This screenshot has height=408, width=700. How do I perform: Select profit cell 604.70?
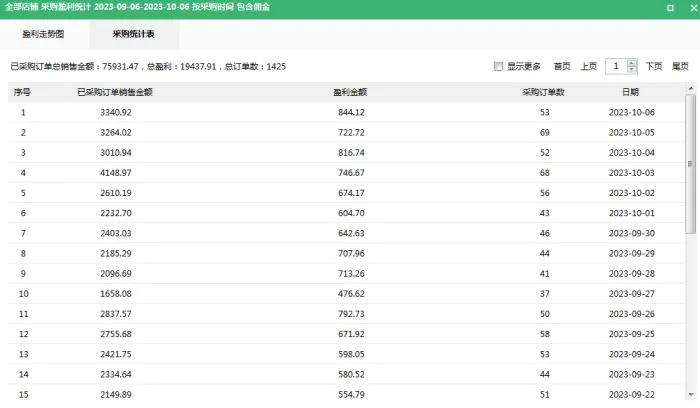351,213
